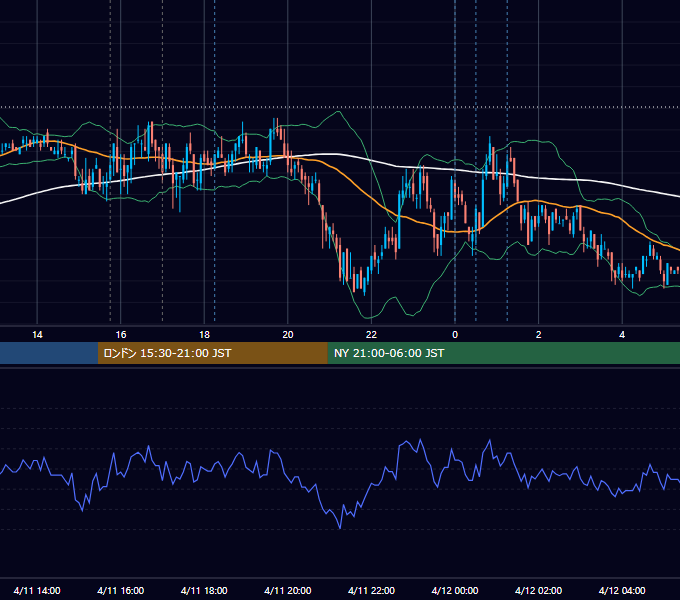Image resolution: width=680 pixels, height=600 pixels.
Task: Click the 0 hour axis label
Action: pyautogui.click(x=455, y=335)
